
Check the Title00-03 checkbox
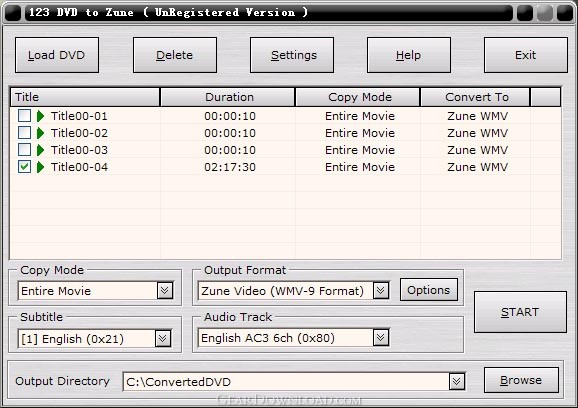point(24,150)
